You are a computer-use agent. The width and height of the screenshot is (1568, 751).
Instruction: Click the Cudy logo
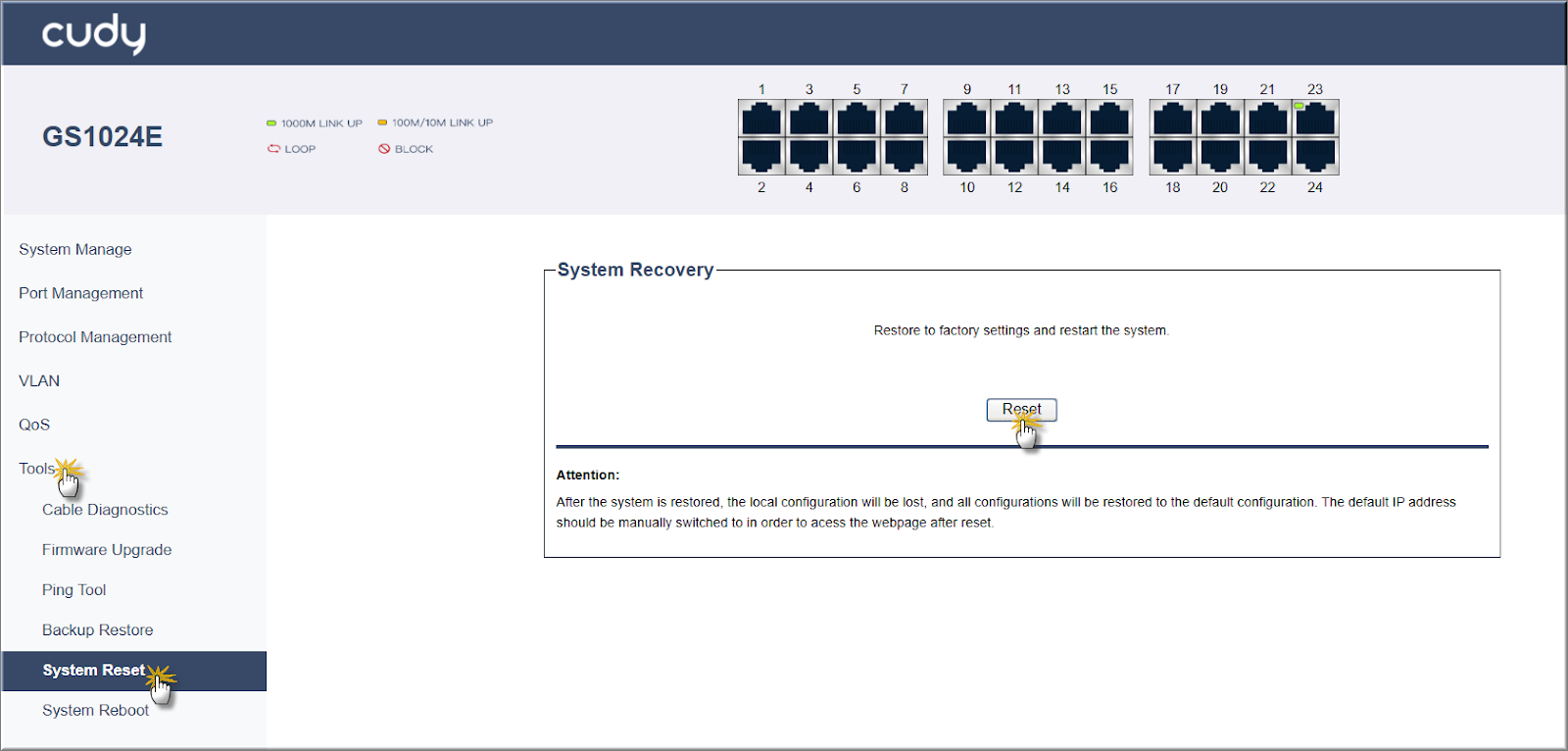coord(94,34)
